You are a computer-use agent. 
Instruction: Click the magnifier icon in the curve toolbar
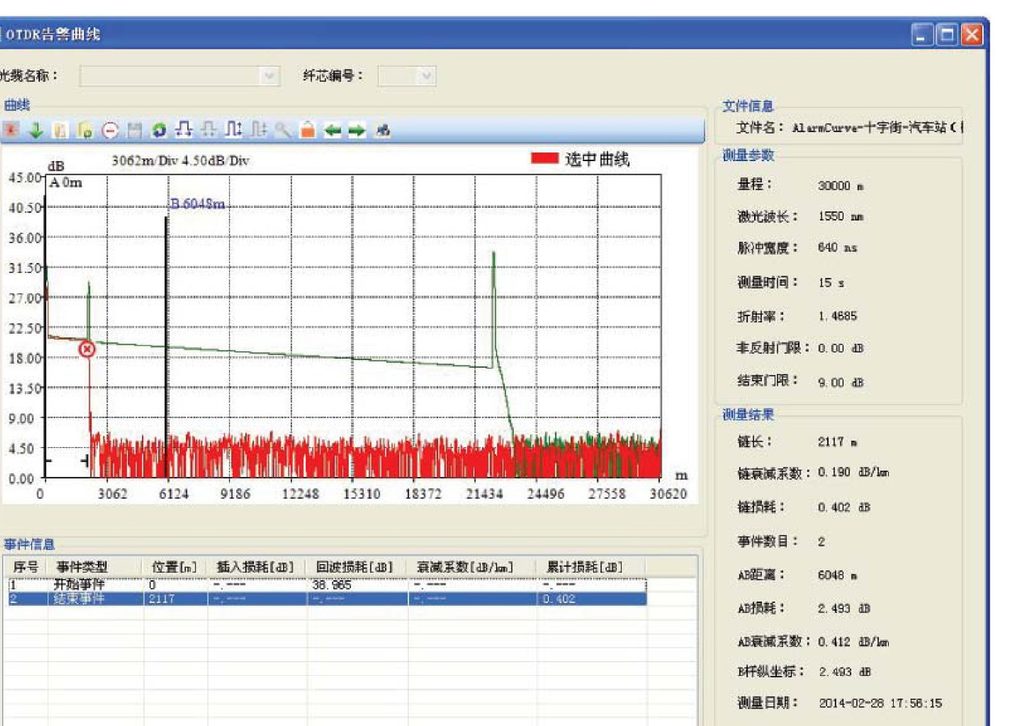tap(283, 129)
